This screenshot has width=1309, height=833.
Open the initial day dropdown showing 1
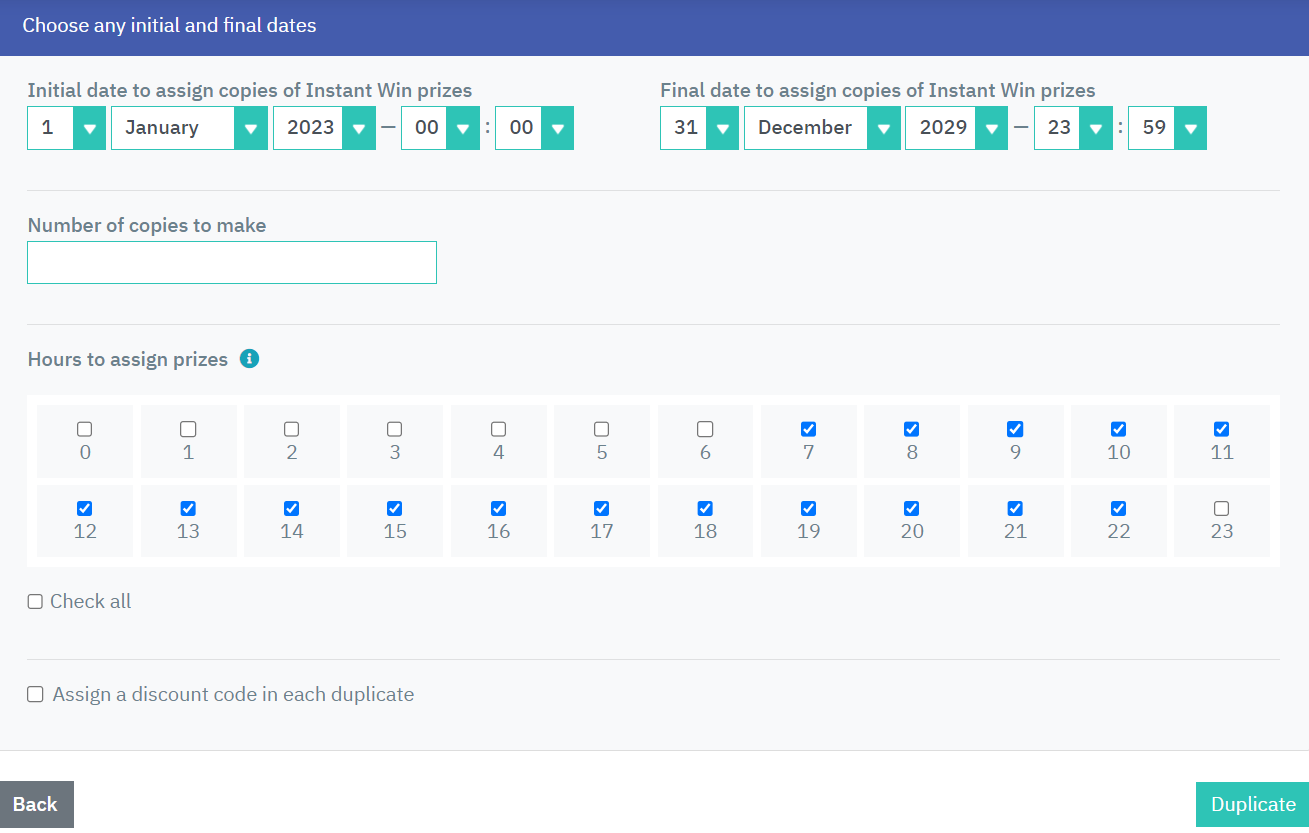click(x=66, y=128)
